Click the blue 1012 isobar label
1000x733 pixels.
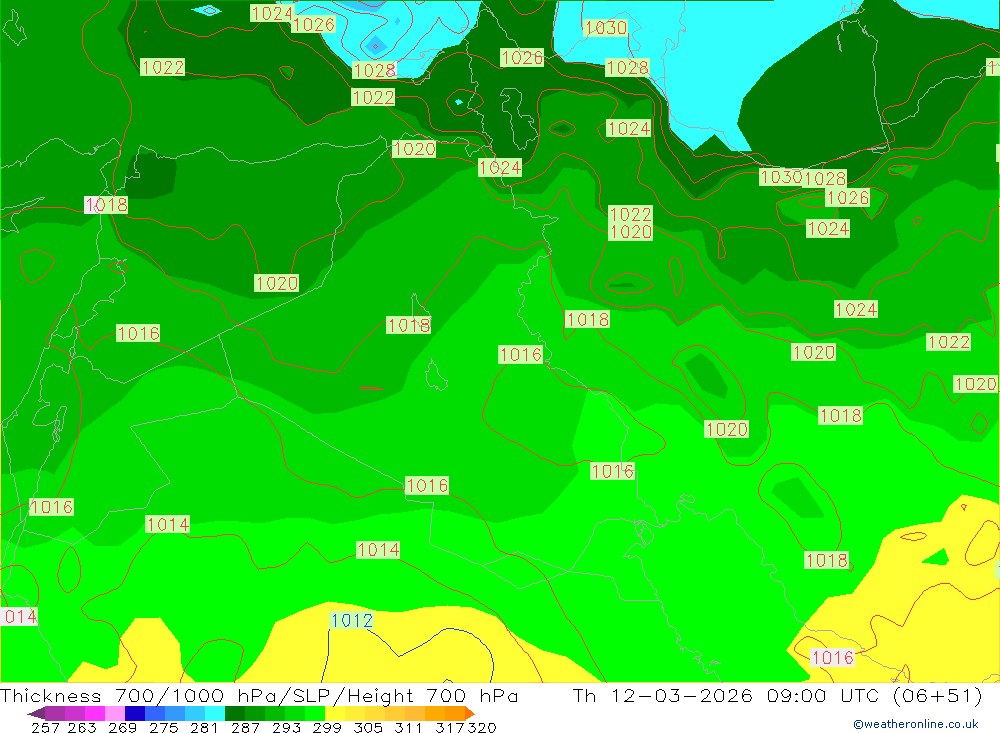pos(351,620)
